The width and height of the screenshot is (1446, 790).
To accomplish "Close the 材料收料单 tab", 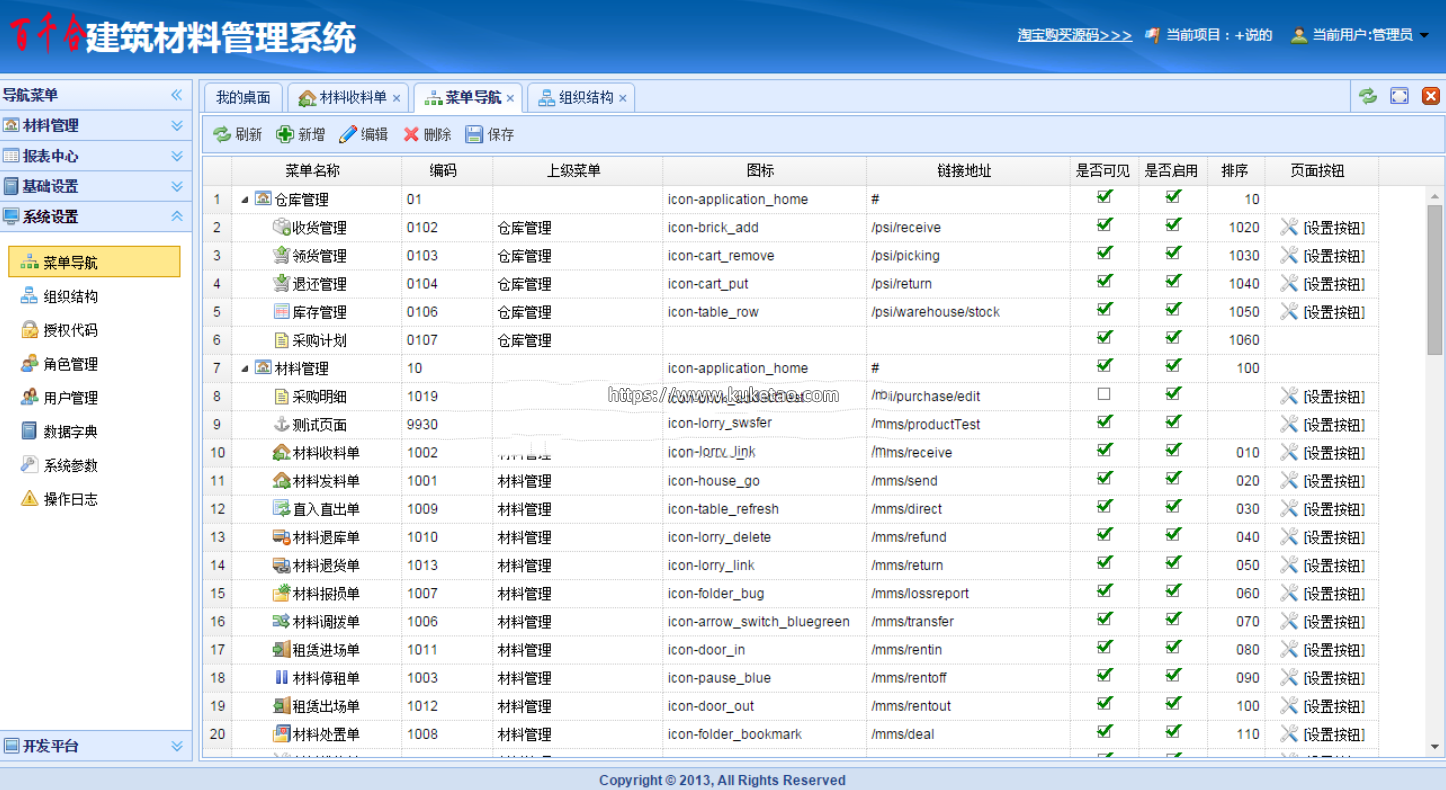I will pyautogui.click(x=397, y=98).
